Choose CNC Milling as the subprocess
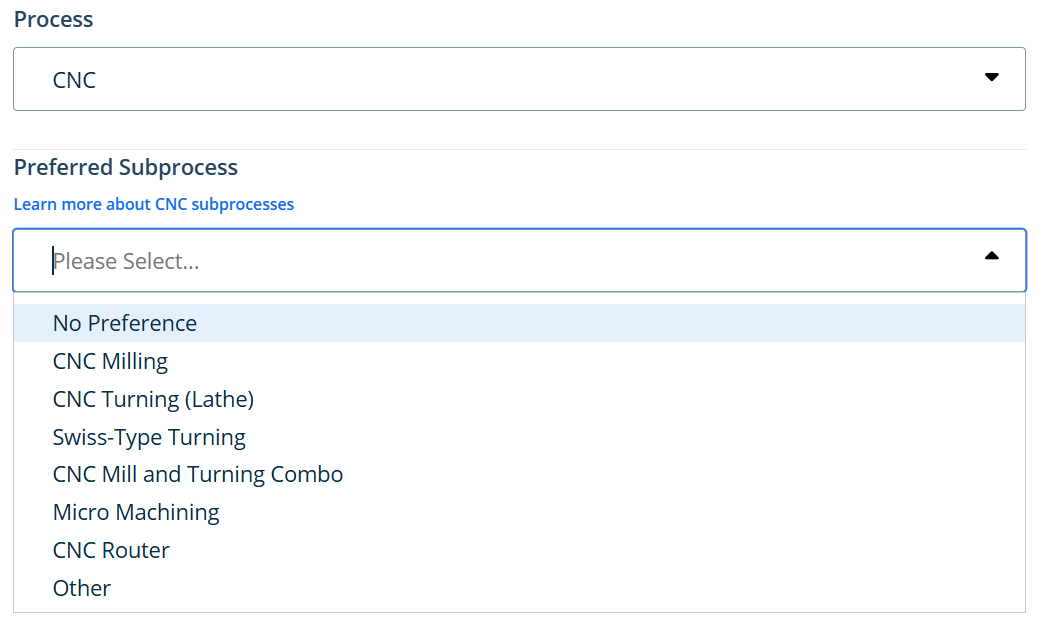 [110, 361]
